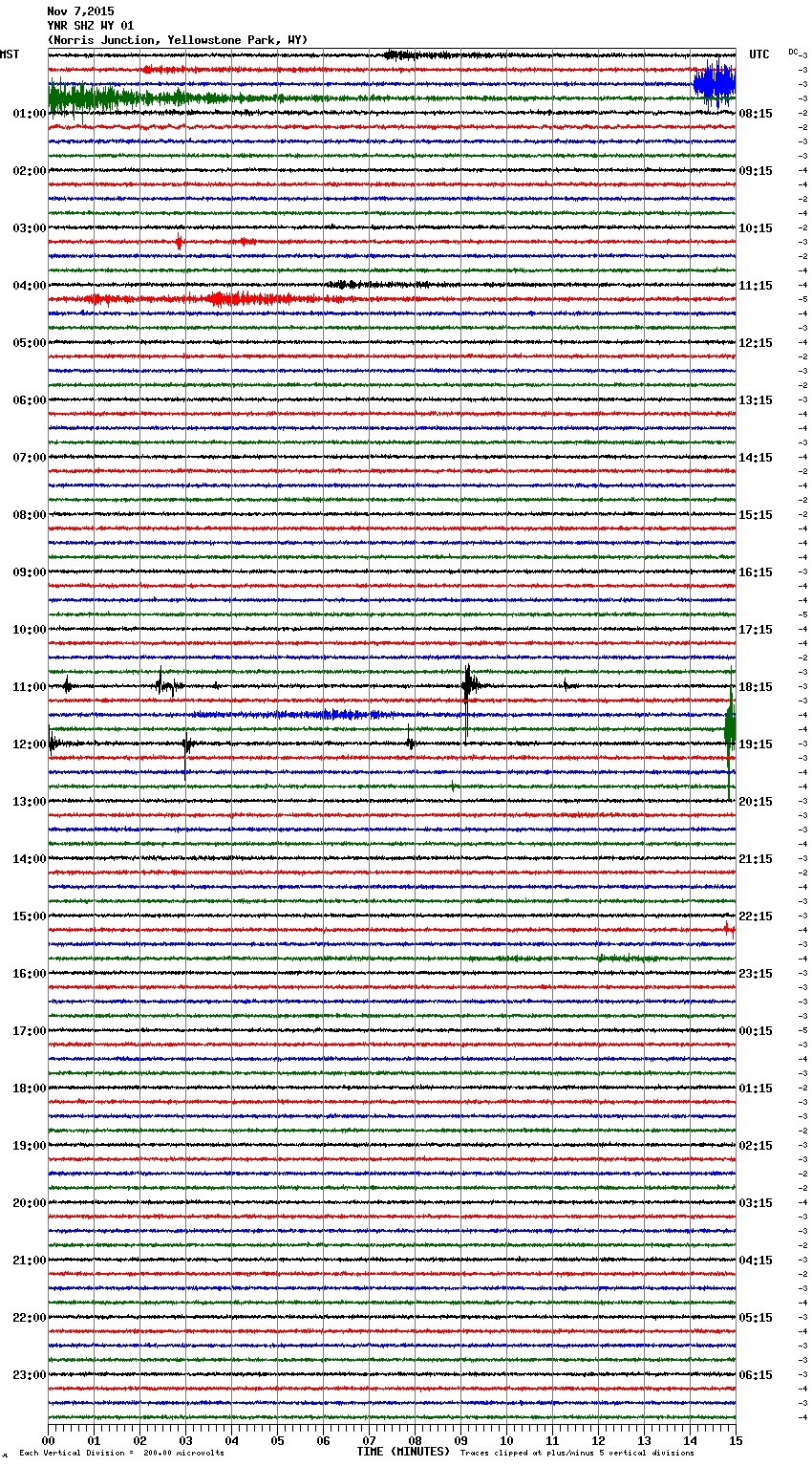
Task: Select the 07:00 MST time label
Action: (x=29, y=458)
